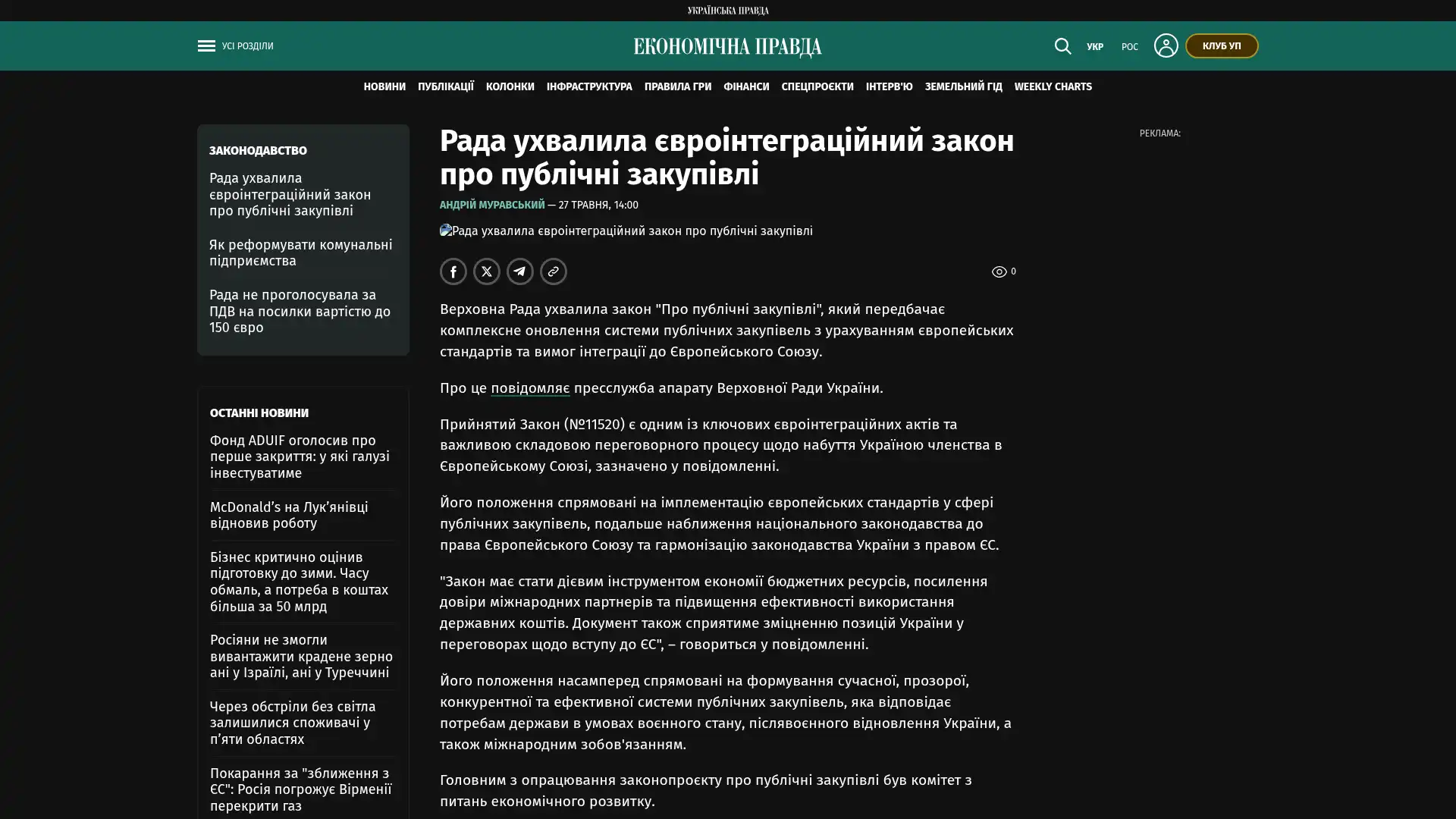Open the user profile icon
Screen dimensions: 1456x819
tap(1166, 45)
